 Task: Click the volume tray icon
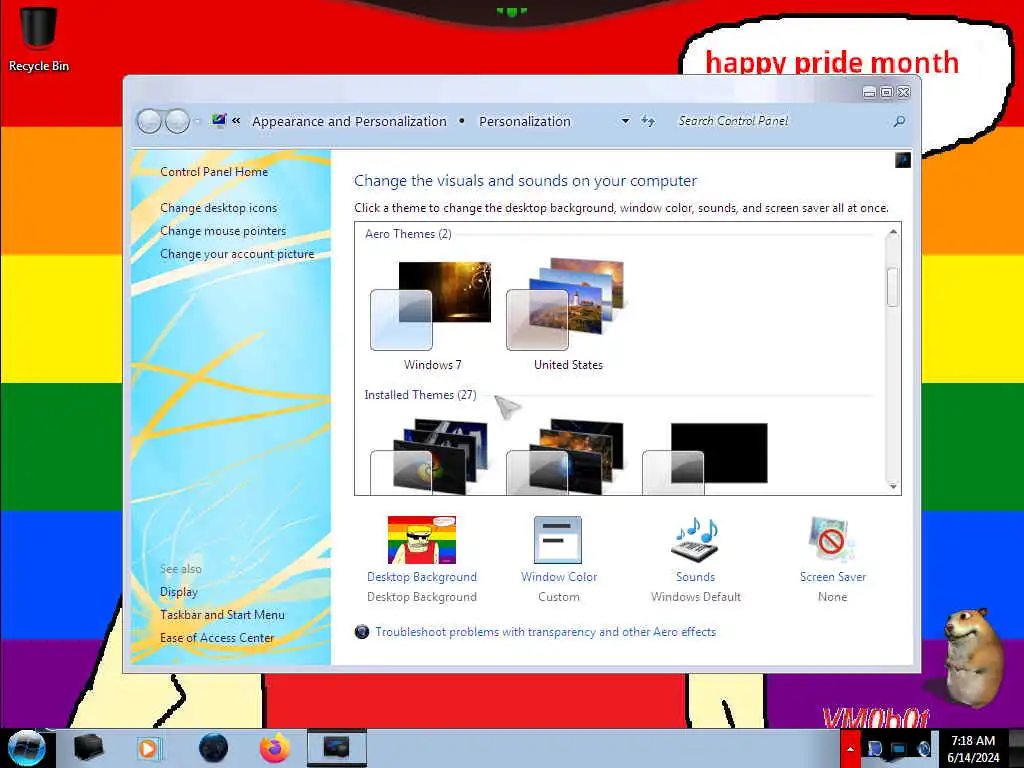(923, 749)
